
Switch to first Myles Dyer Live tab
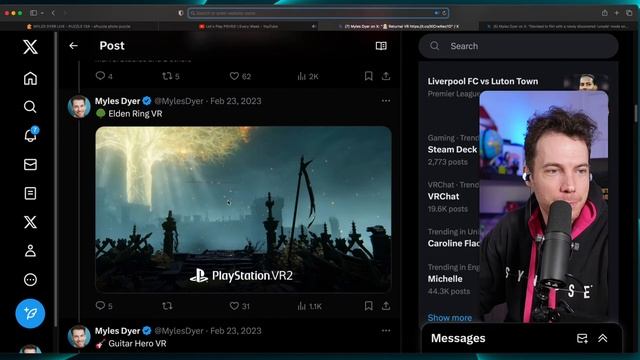(x=80, y=26)
